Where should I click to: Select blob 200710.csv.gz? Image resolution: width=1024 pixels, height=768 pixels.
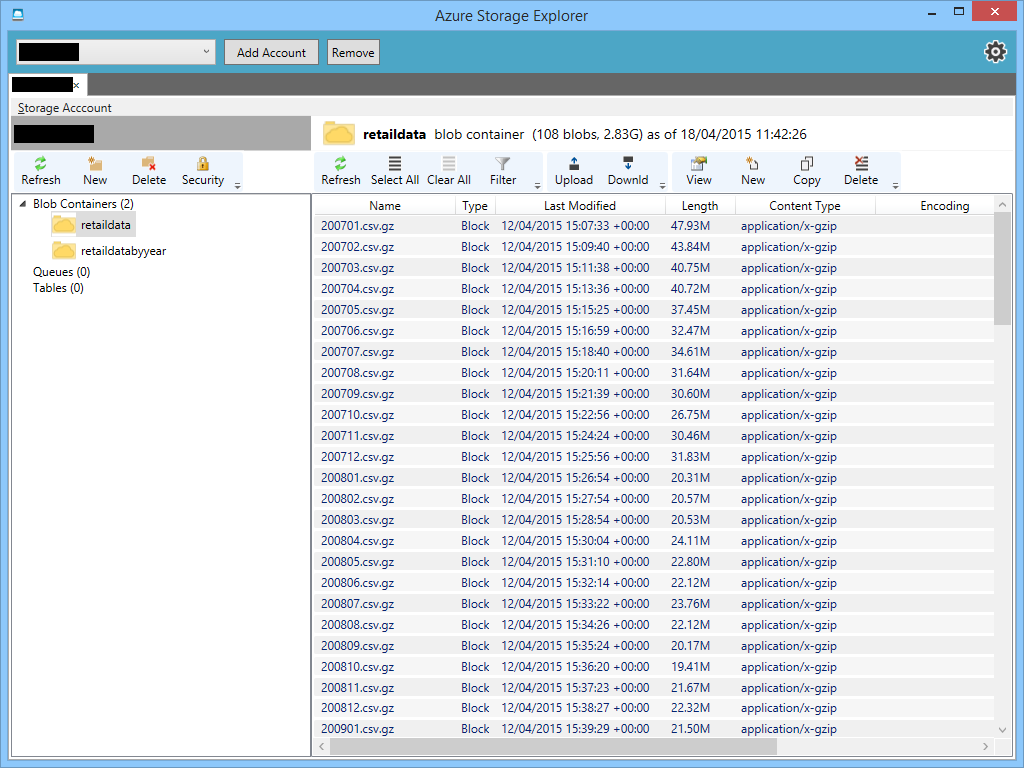pyautogui.click(x=654, y=415)
